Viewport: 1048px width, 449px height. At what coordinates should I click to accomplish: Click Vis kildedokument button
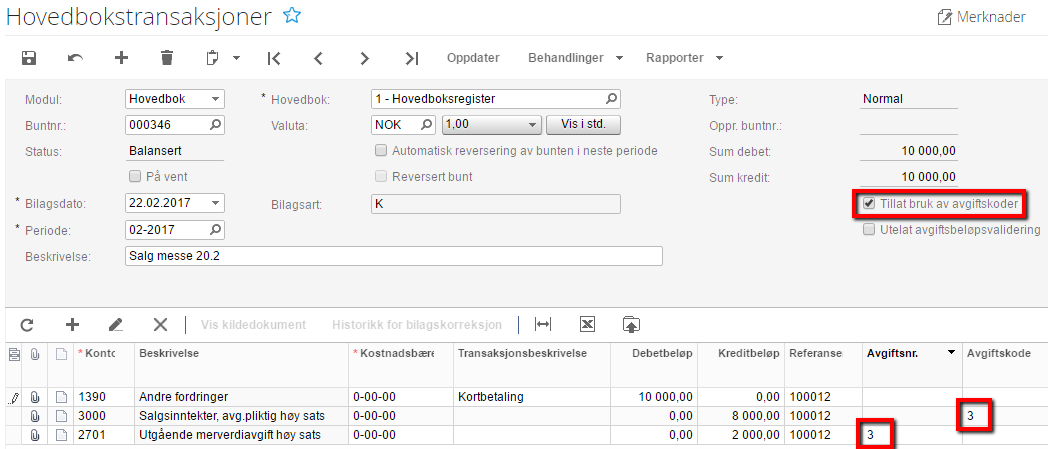coord(253,325)
